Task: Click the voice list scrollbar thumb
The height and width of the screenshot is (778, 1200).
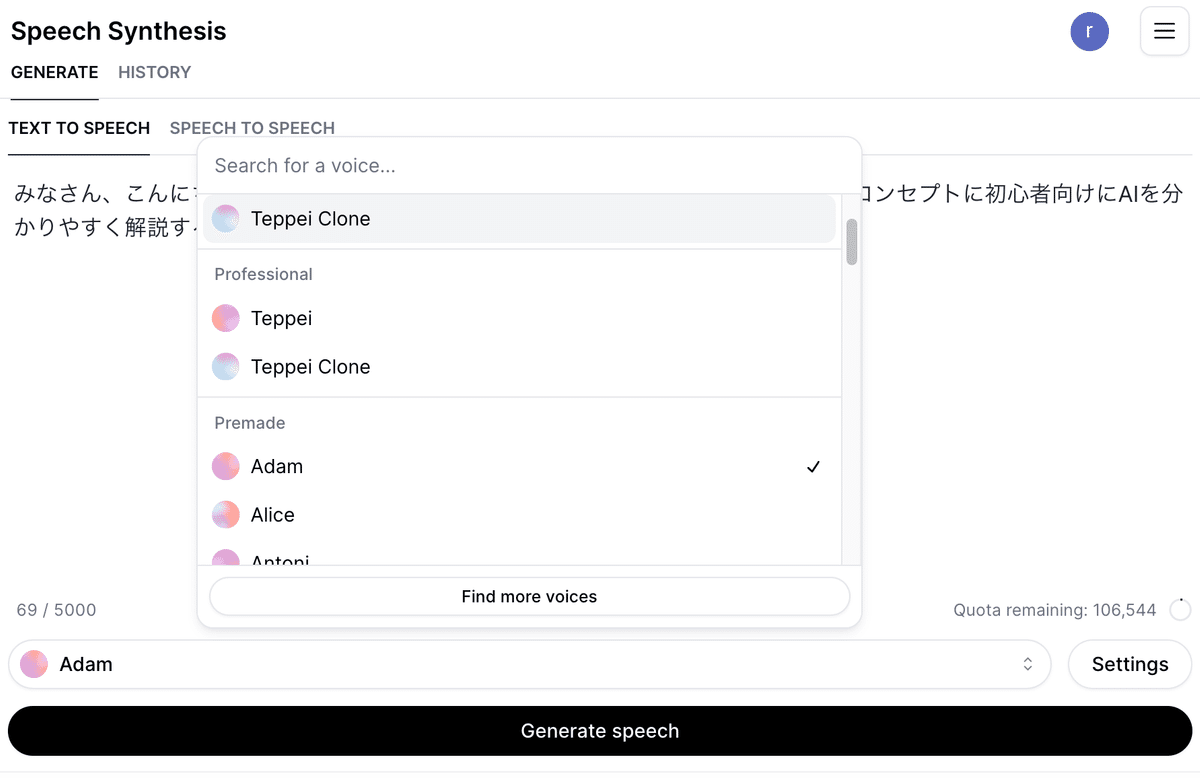Action: [852, 242]
